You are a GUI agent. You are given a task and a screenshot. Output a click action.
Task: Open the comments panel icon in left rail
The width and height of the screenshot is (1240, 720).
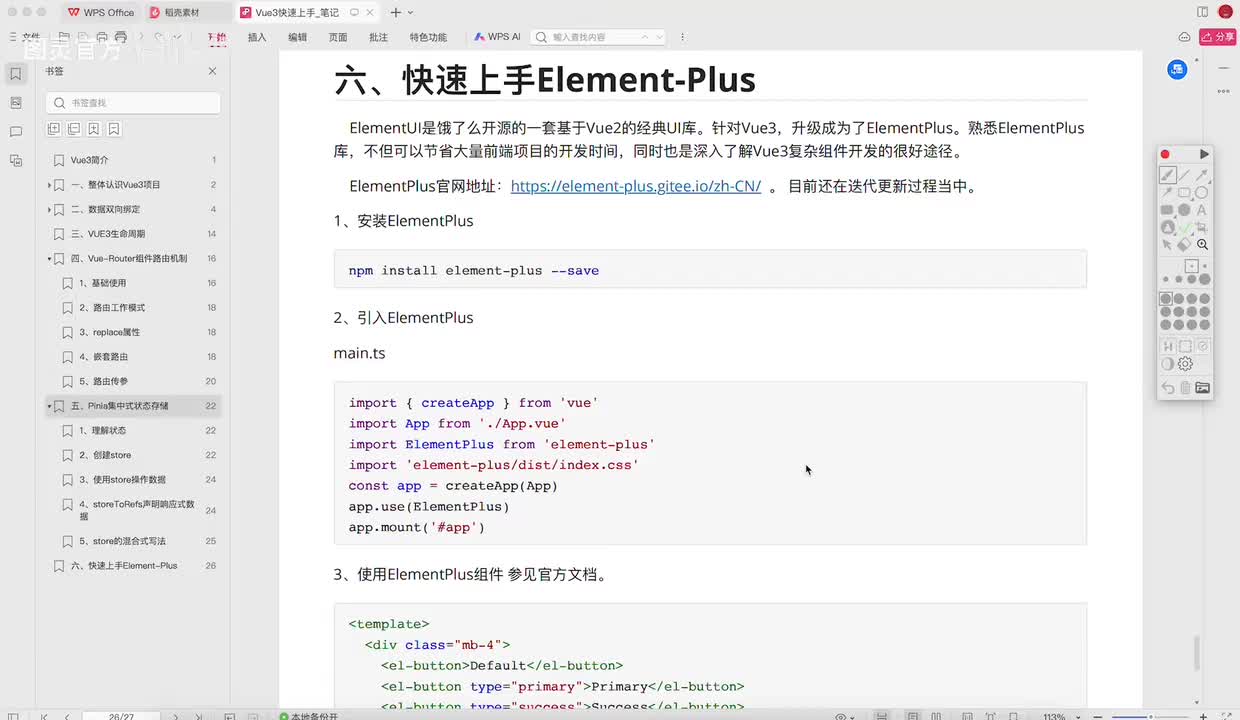[15, 132]
